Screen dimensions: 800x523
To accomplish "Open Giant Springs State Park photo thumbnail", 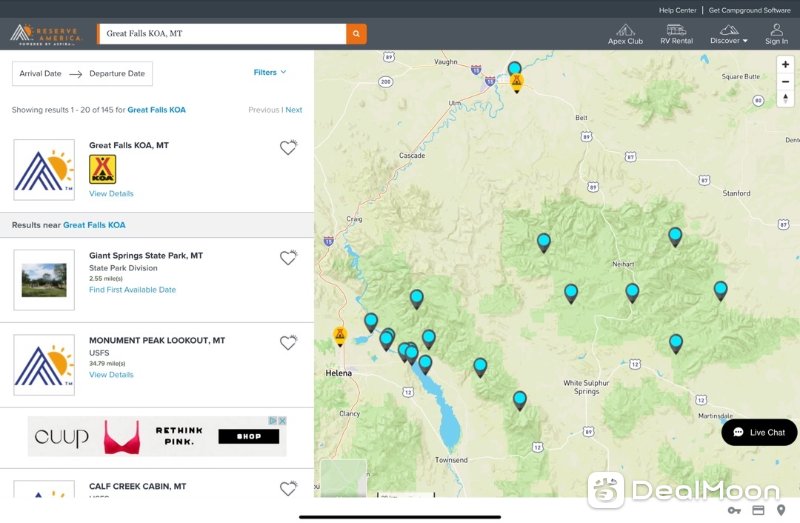I will (x=44, y=280).
